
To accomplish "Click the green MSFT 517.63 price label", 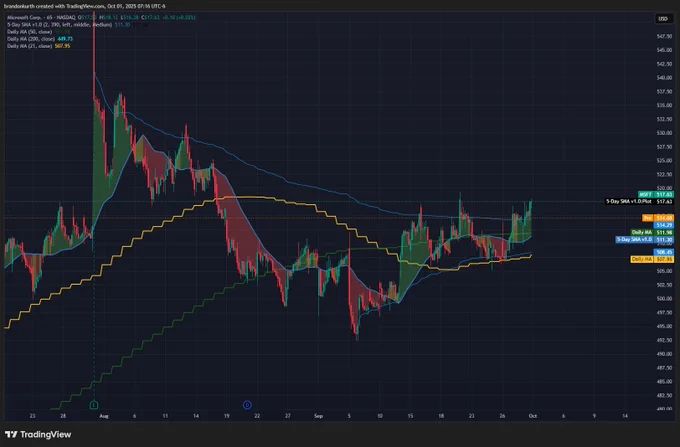I will [x=655, y=195].
